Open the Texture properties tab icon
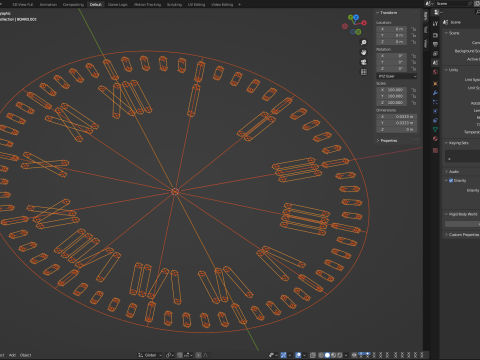Screen dimensions: 480x360 [435, 150]
